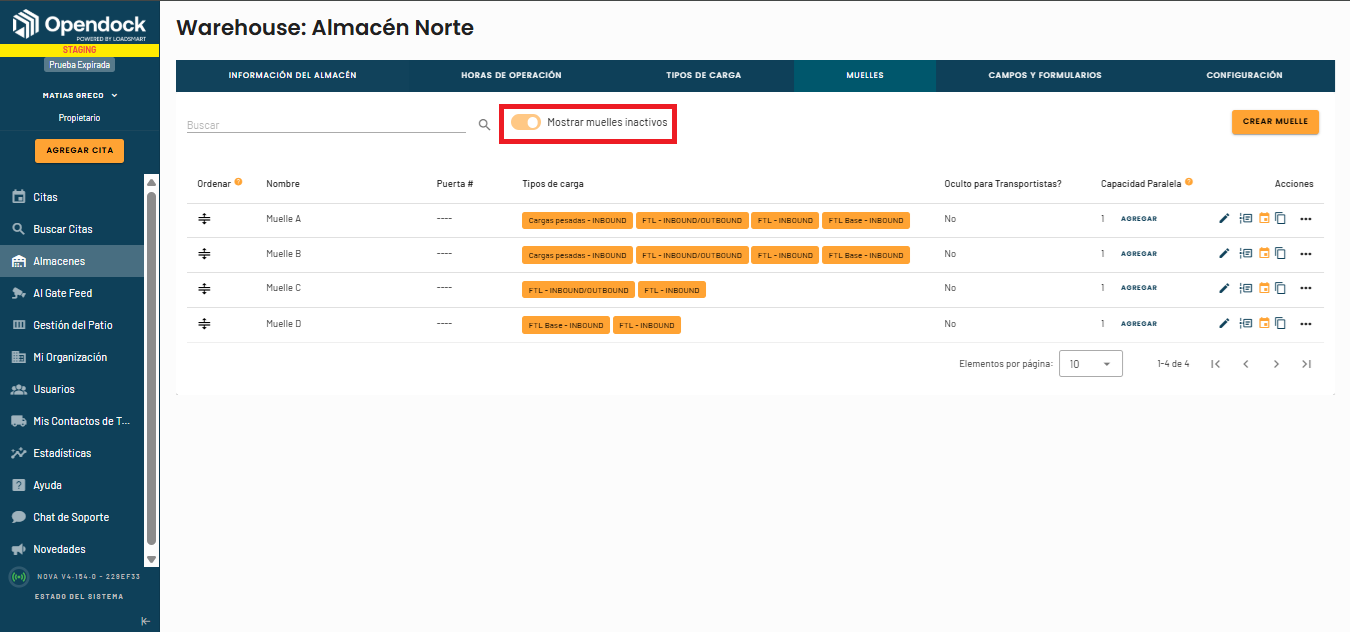Collapse the sidebar with the arrow icon

(x=145, y=621)
